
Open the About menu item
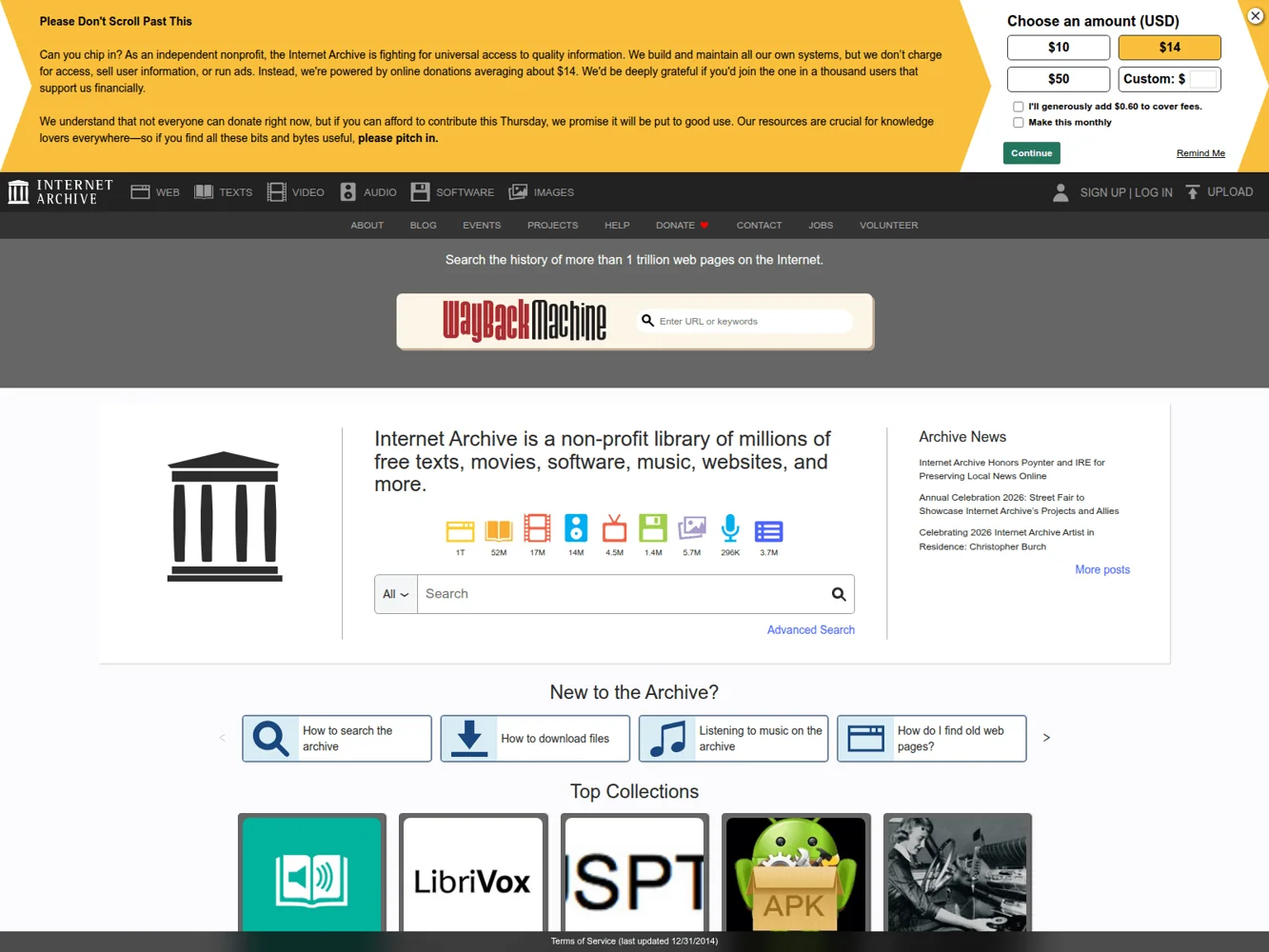tap(367, 226)
